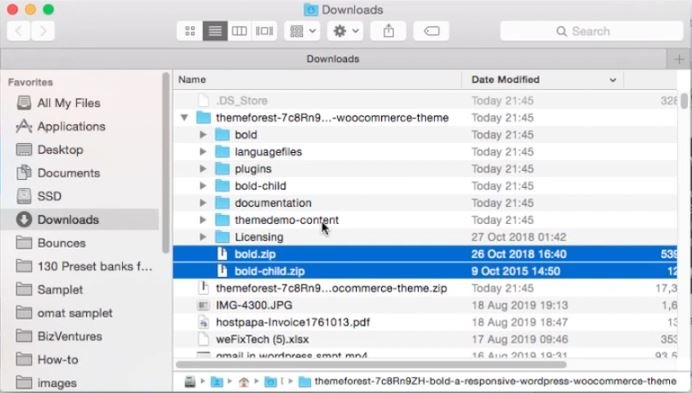Select the documentation folder row
Viewport: 692px width, 393px height.
pyautogui.click(x=425, y=203)
